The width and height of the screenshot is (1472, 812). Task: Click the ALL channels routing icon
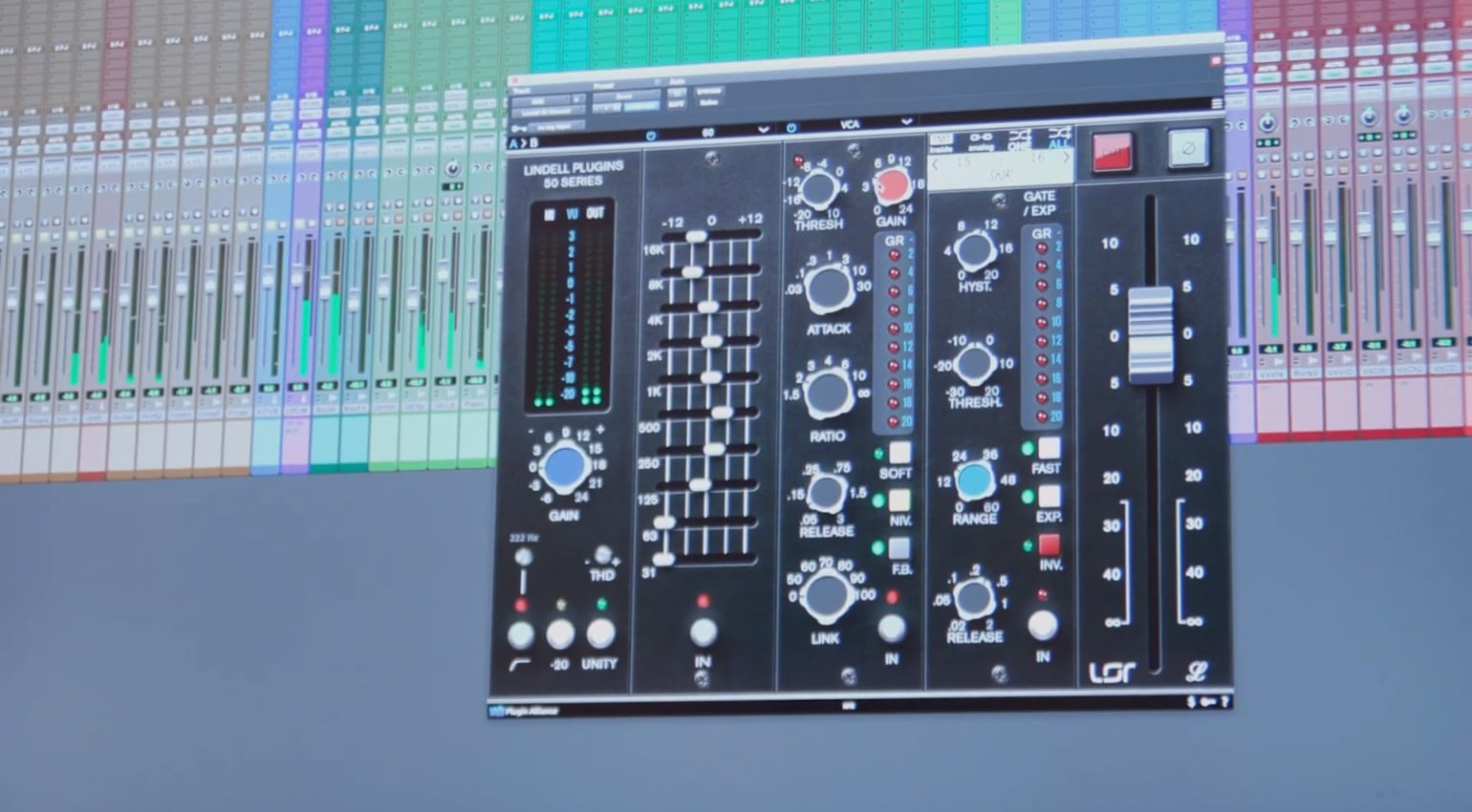tap(1058, 138)
